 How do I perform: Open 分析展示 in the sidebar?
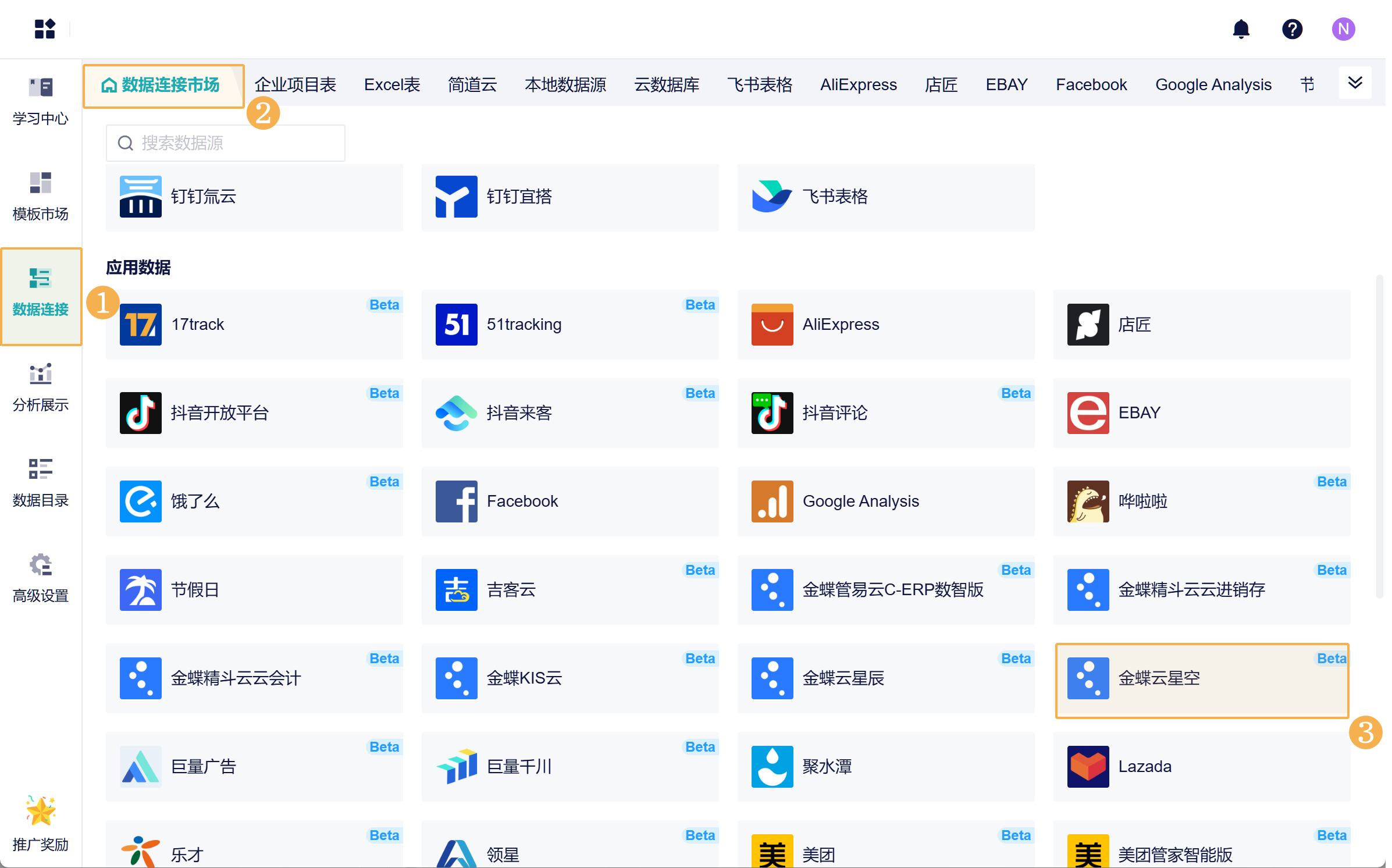(x=40, y=387)
